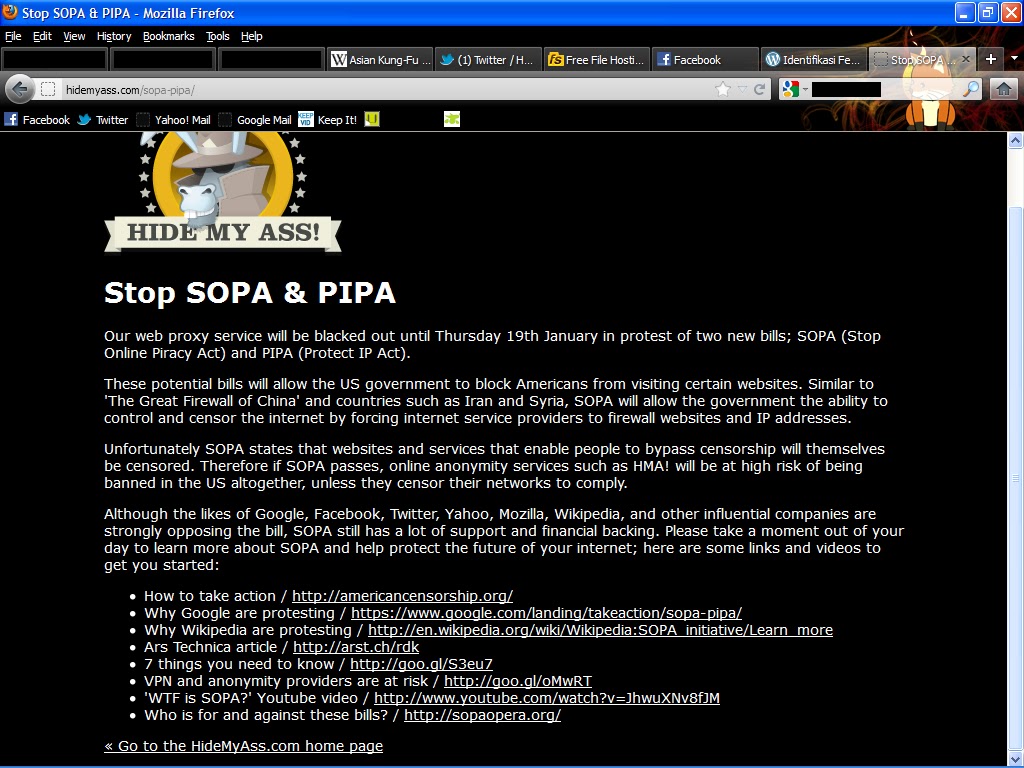This screenshot has height=768, width=1024.
Task: Bookmark this page with the star icon
Action: 722,89
